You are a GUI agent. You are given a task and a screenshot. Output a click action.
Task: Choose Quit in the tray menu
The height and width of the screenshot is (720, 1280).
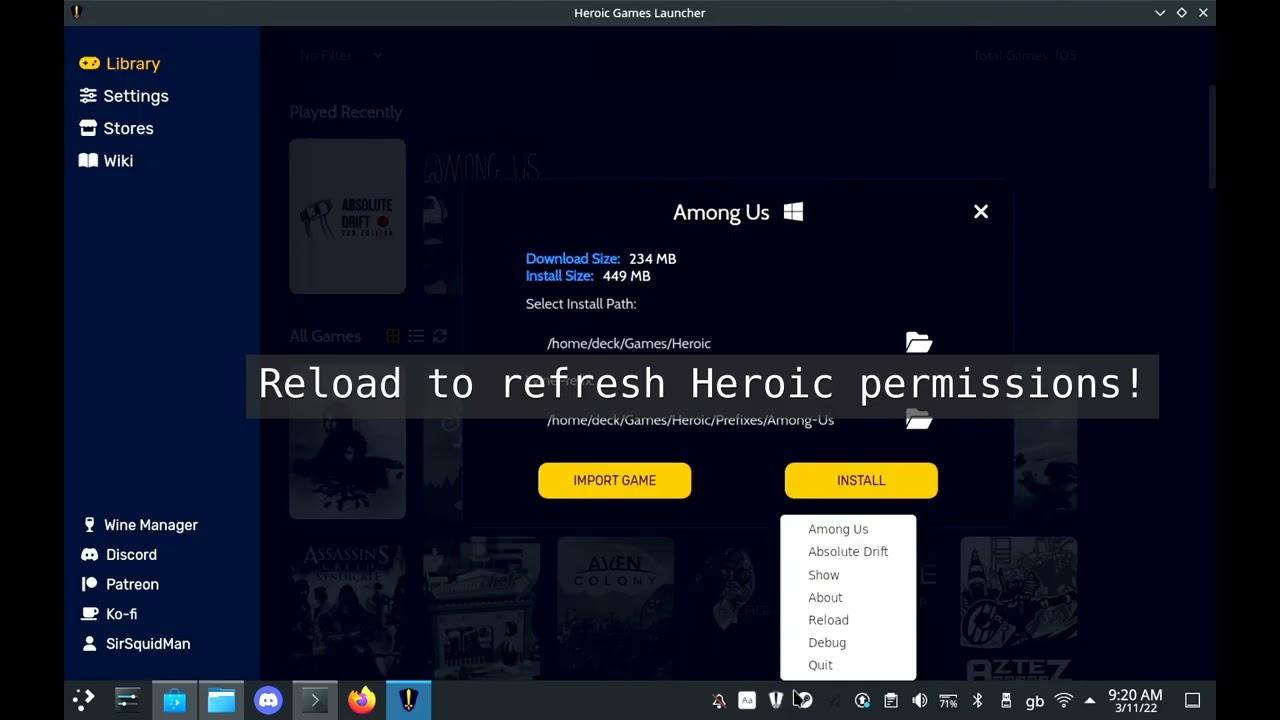(x=848, y=665)
